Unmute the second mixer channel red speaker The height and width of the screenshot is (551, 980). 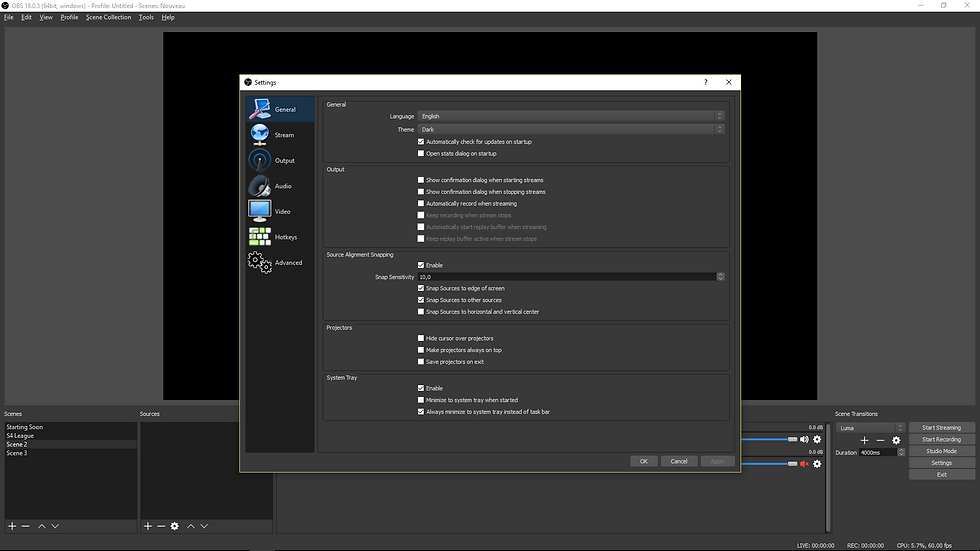pos(804,464)
